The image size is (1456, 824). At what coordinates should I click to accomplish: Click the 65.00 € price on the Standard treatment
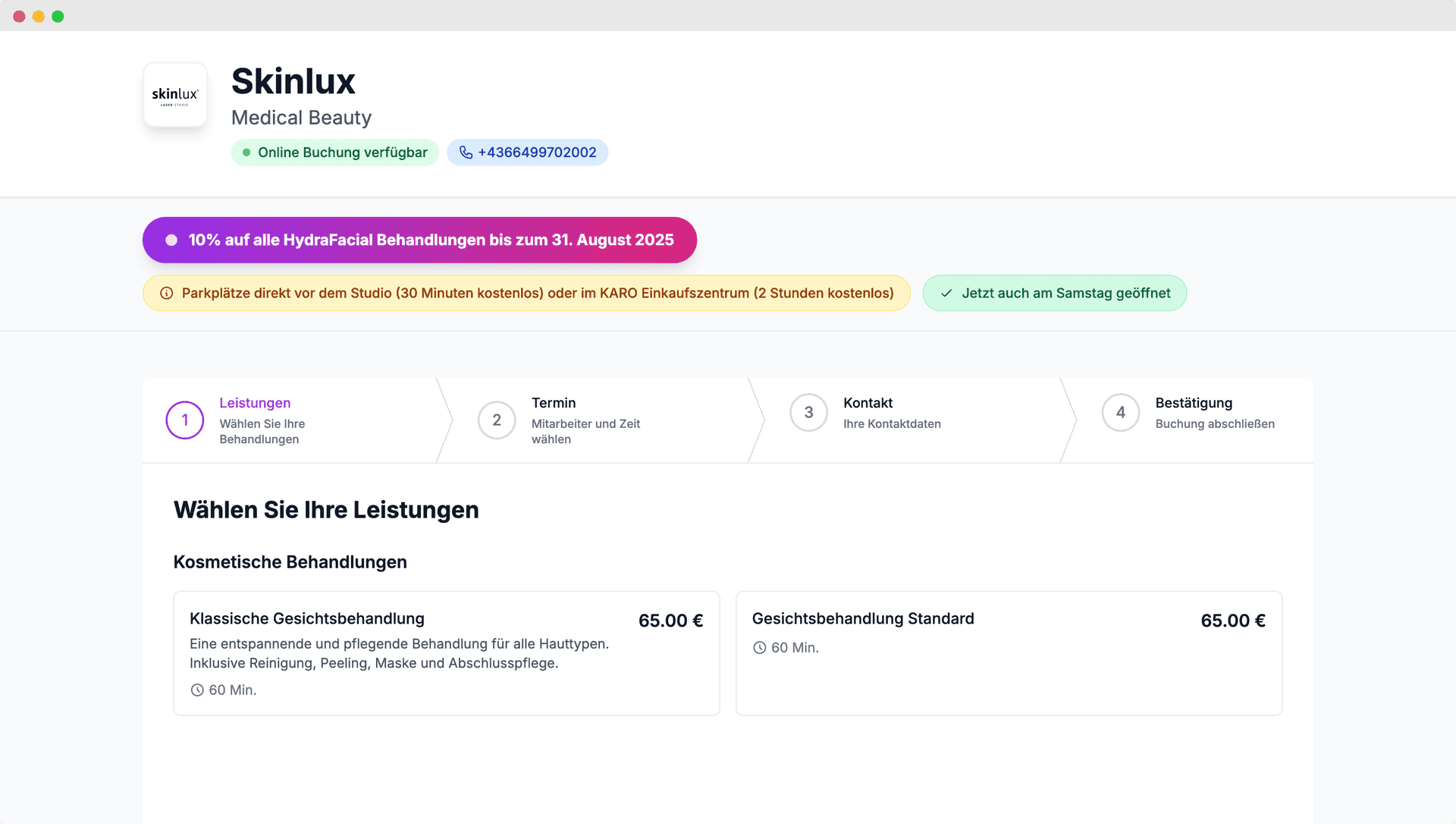(1232, 620)
